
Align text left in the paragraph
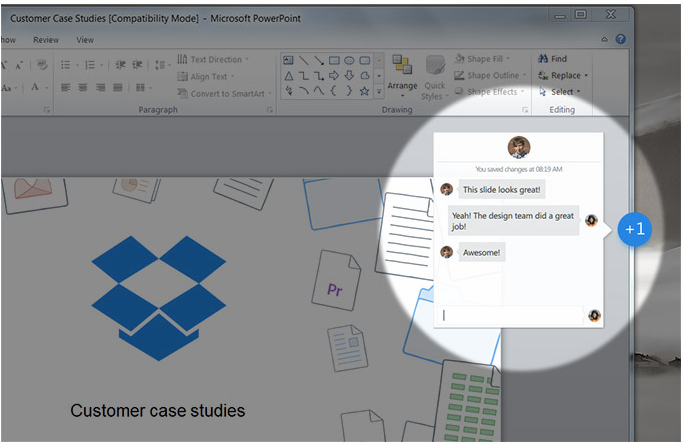65,88
